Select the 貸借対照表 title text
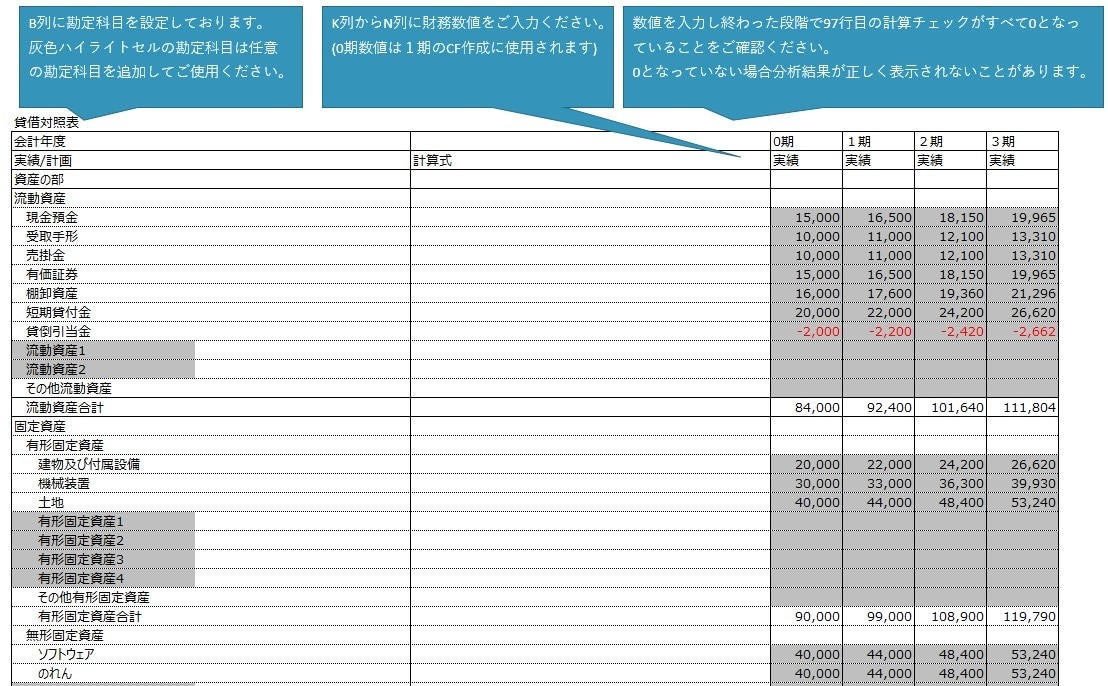This screenshot has width=1108, height=686. 47,122
